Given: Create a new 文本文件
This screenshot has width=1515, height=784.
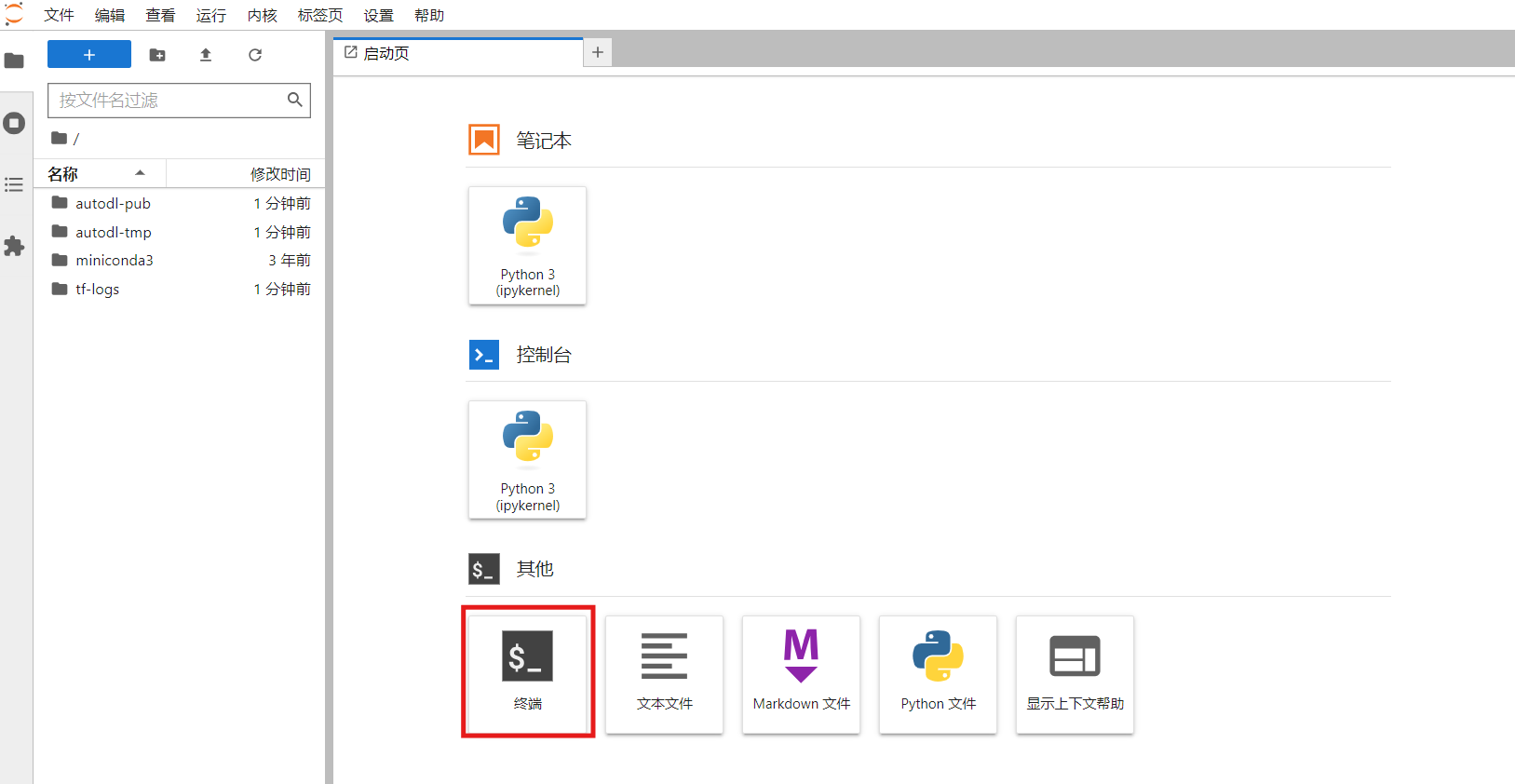Looking at the screenshot, I should (x=665, y=674).
